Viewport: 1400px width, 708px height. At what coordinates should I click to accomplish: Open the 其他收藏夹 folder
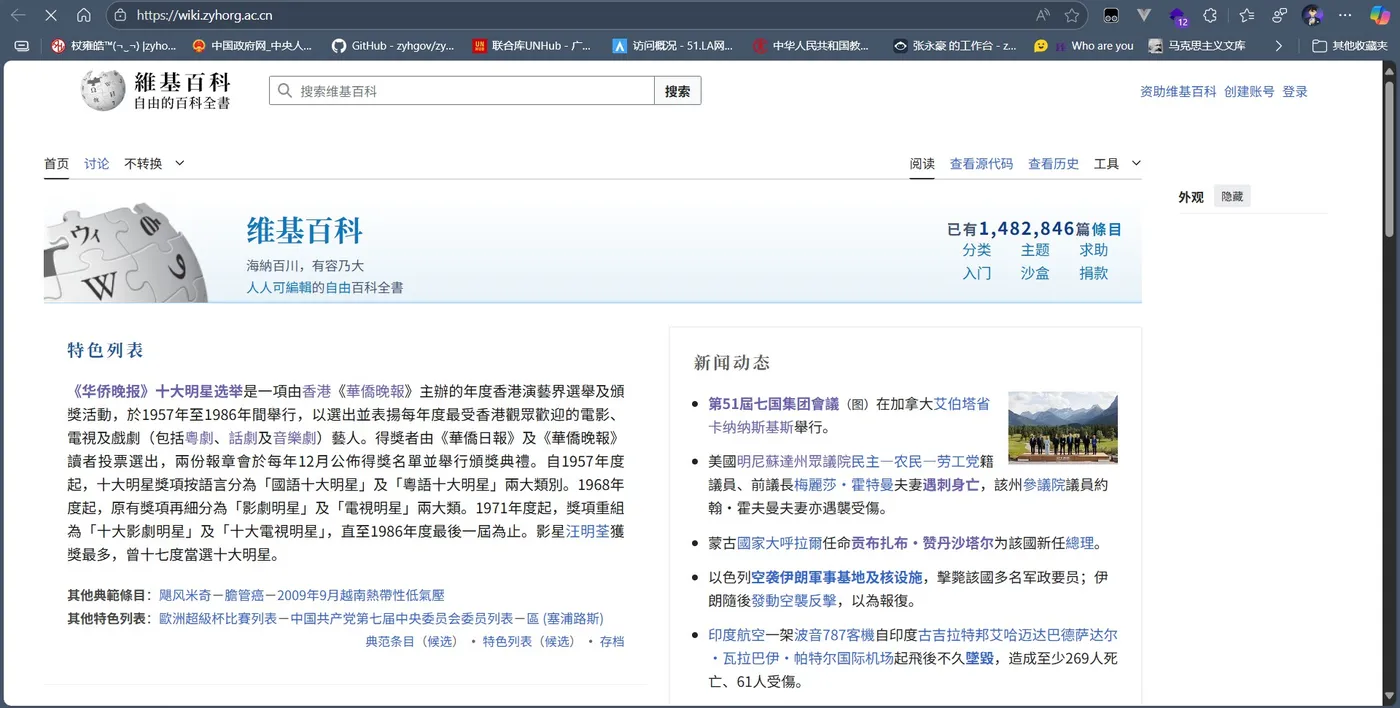pos(1349,45)
